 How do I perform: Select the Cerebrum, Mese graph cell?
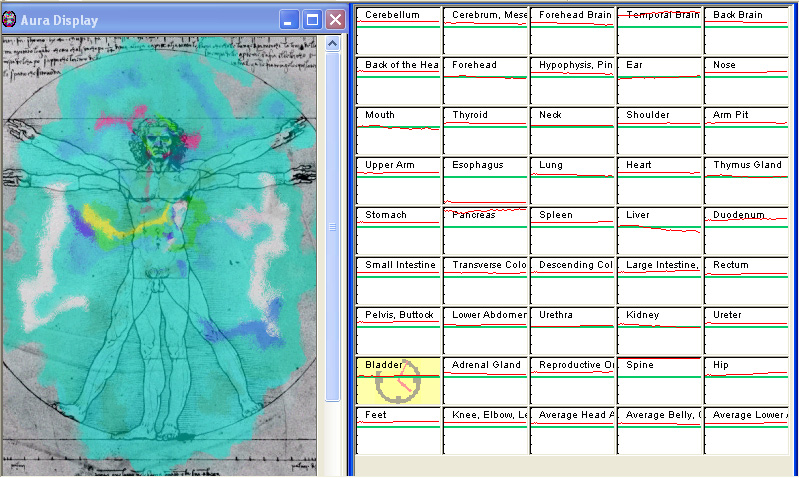pos(485,31)
